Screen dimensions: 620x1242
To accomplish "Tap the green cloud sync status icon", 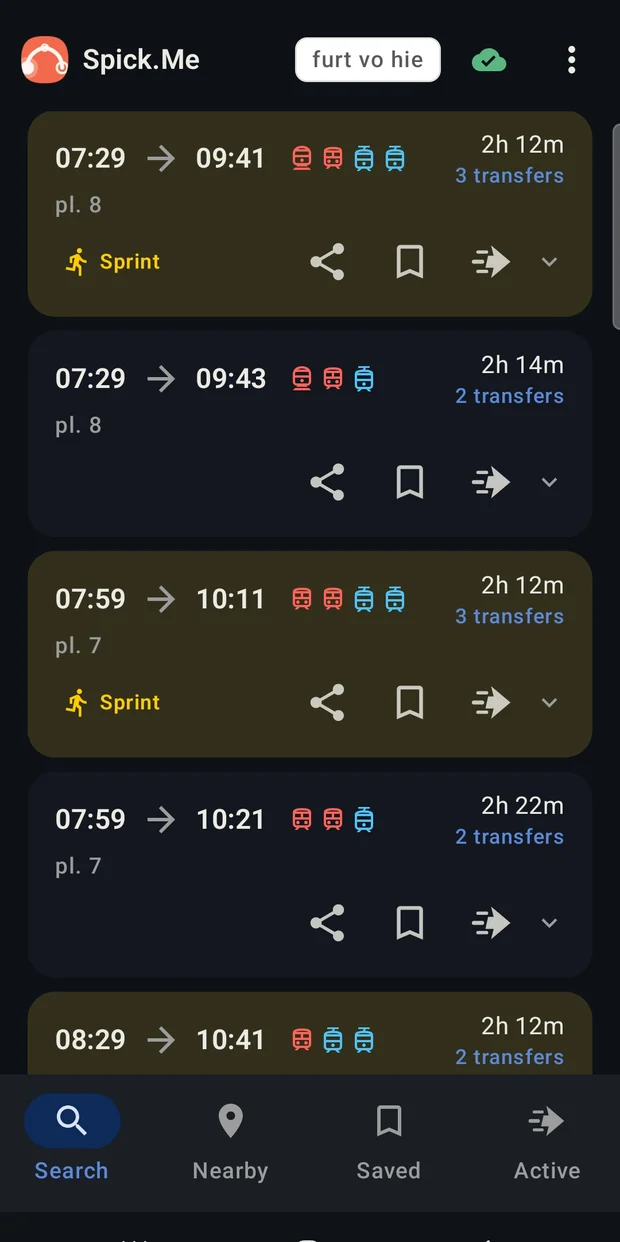I will (489, 60).
